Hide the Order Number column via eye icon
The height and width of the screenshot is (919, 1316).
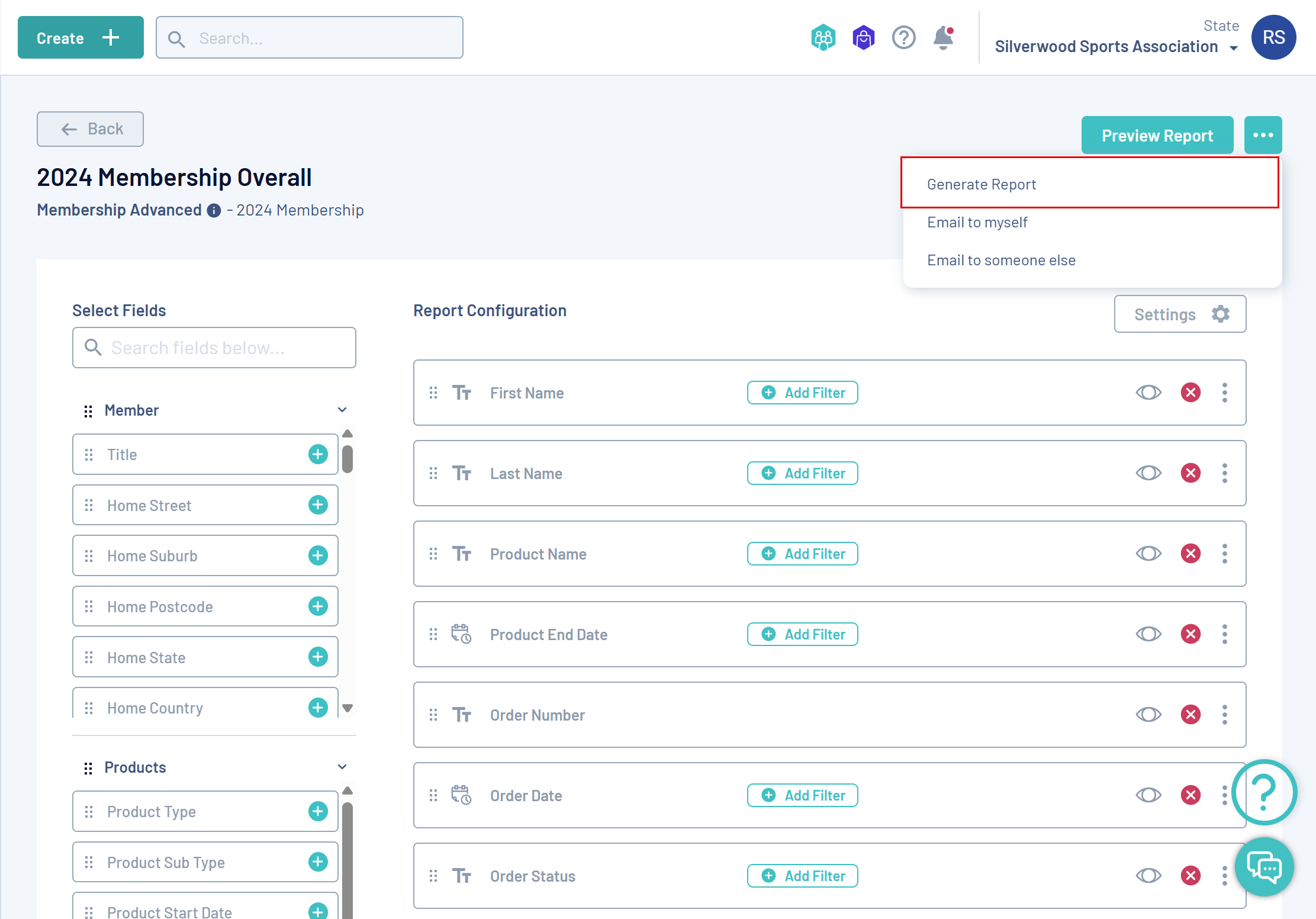(x=1148, y=715)
